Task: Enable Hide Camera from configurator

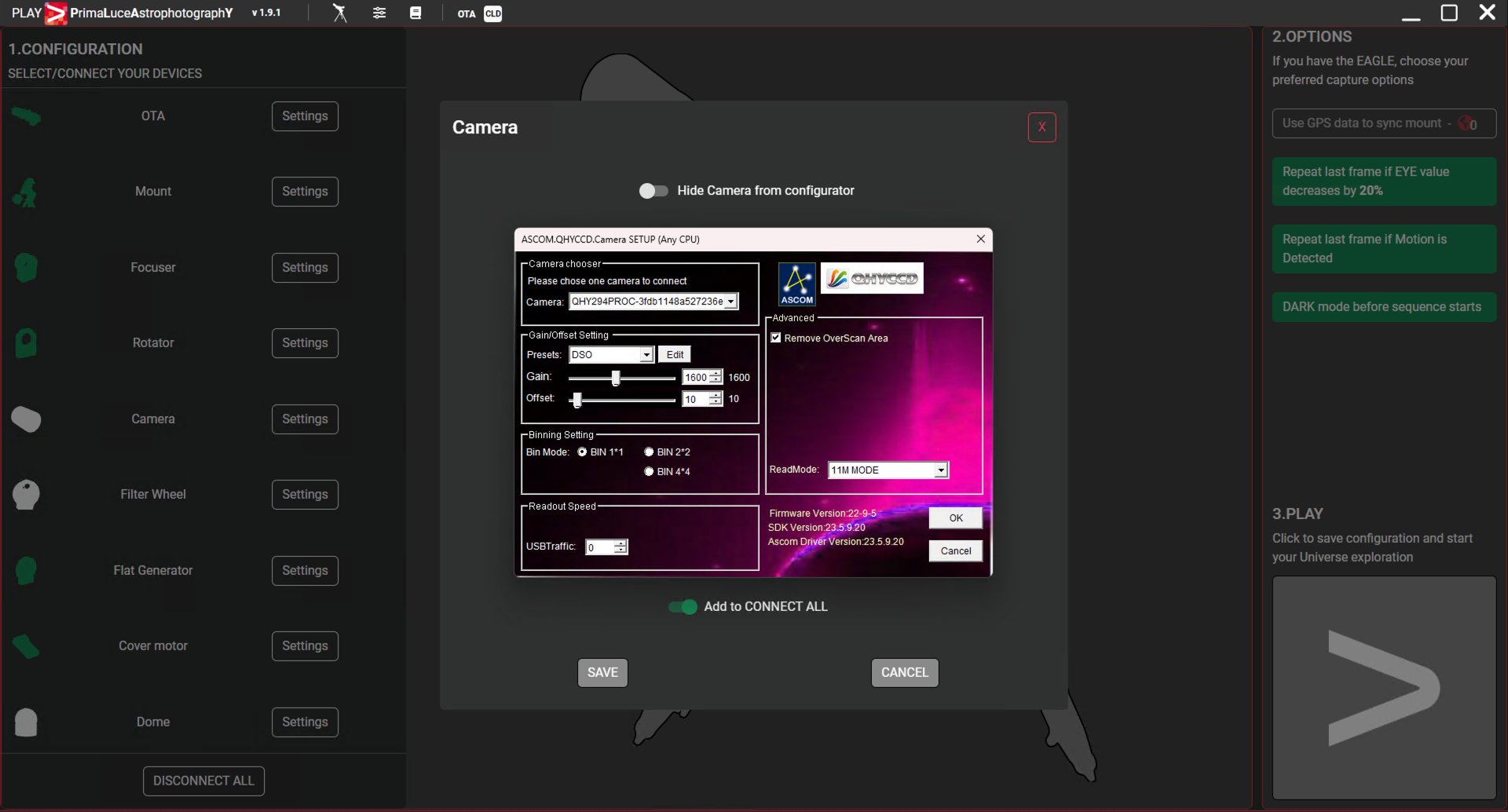Action: (x=653, y=190)
